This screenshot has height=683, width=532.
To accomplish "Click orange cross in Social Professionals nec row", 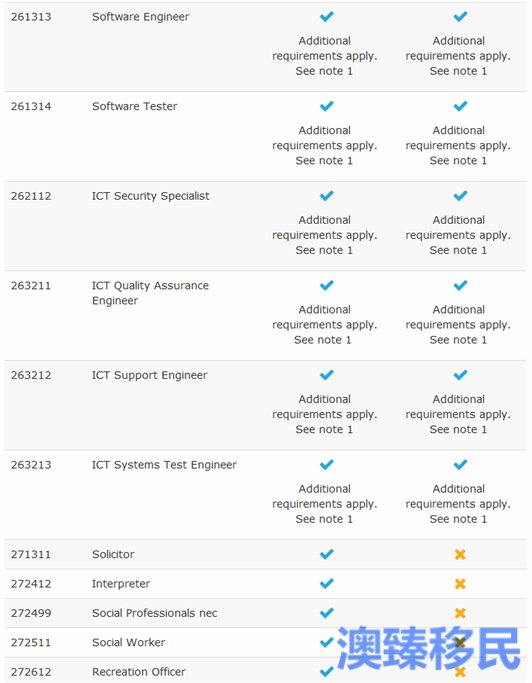I will [x=460, y=613].
